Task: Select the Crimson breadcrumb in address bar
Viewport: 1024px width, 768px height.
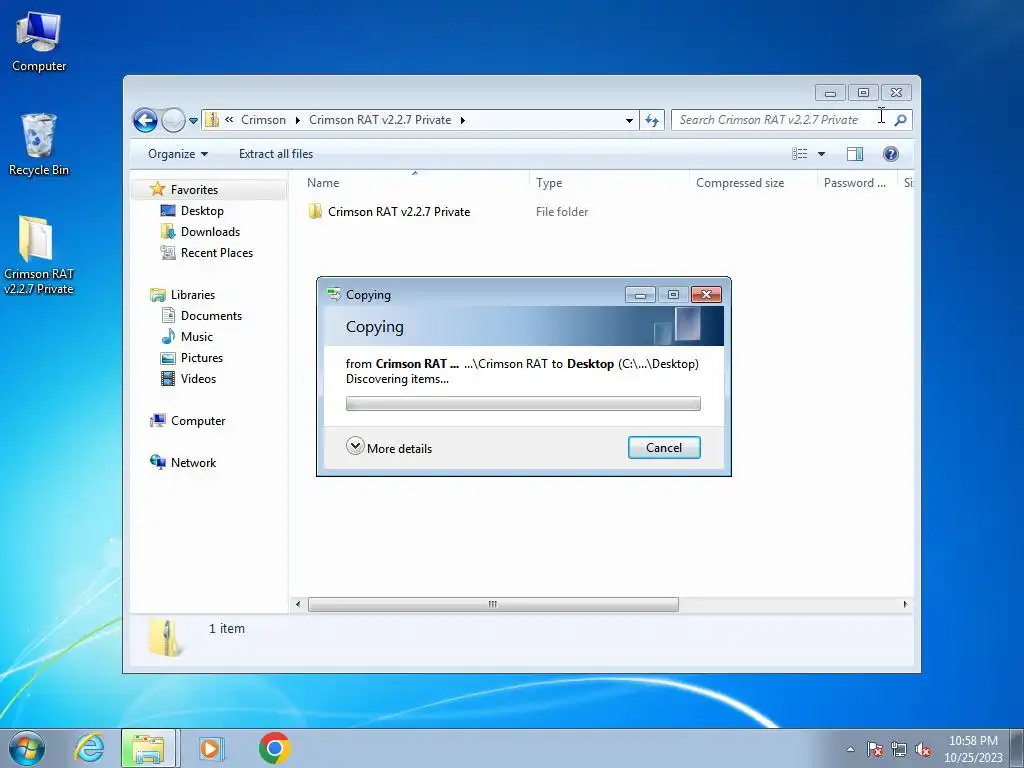Action: [263, 120]
